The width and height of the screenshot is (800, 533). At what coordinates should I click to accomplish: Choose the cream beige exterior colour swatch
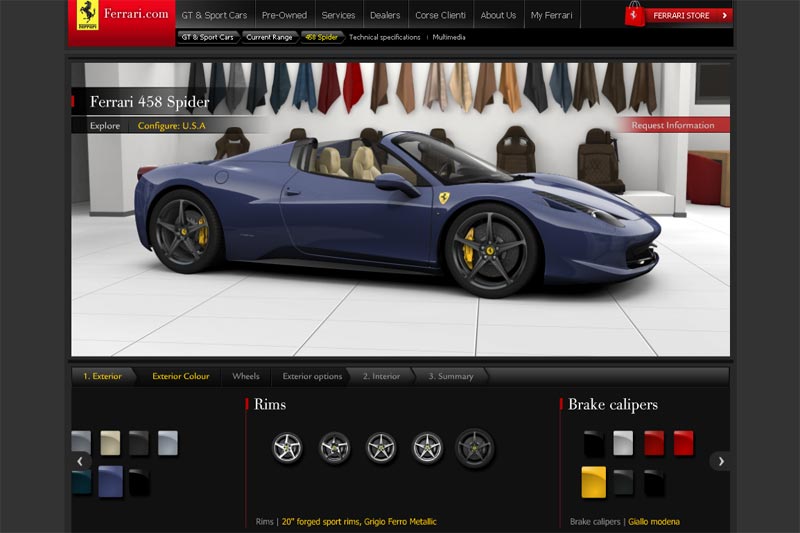point(110,443)
